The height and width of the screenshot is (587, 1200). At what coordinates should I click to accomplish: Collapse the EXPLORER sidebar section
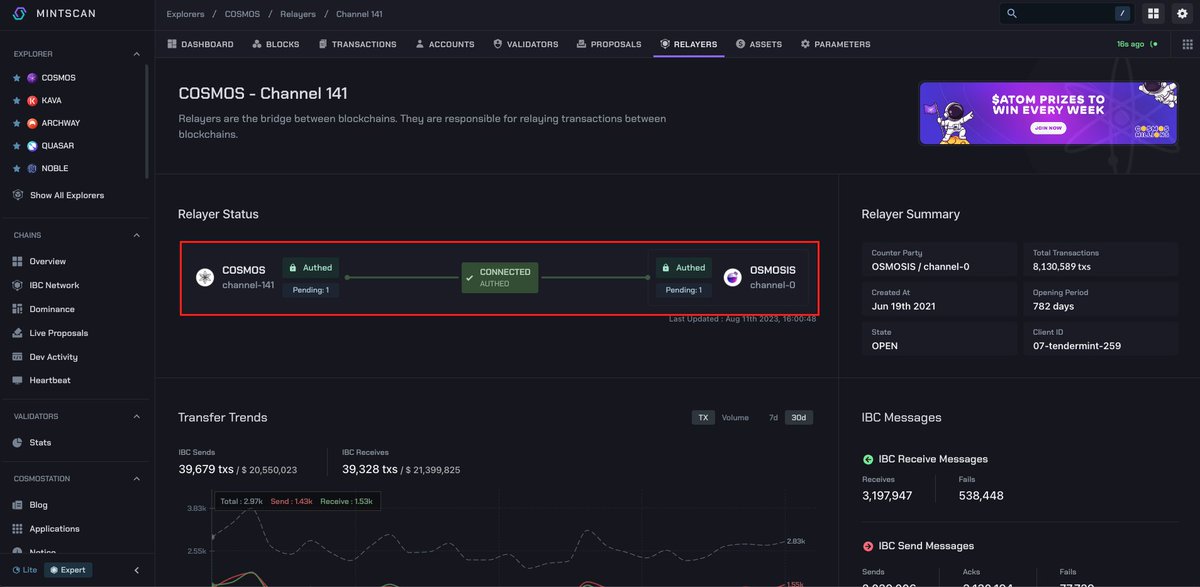137,54
